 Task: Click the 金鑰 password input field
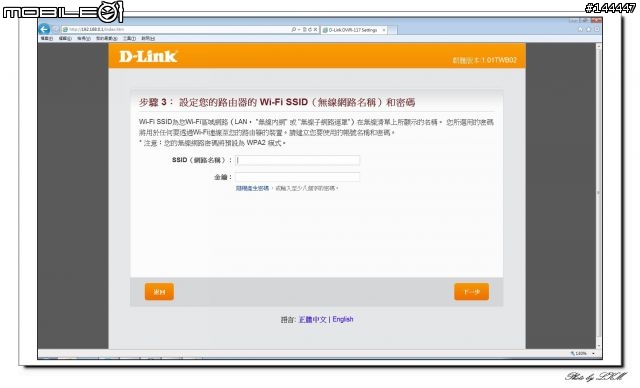tap(298, 177)
